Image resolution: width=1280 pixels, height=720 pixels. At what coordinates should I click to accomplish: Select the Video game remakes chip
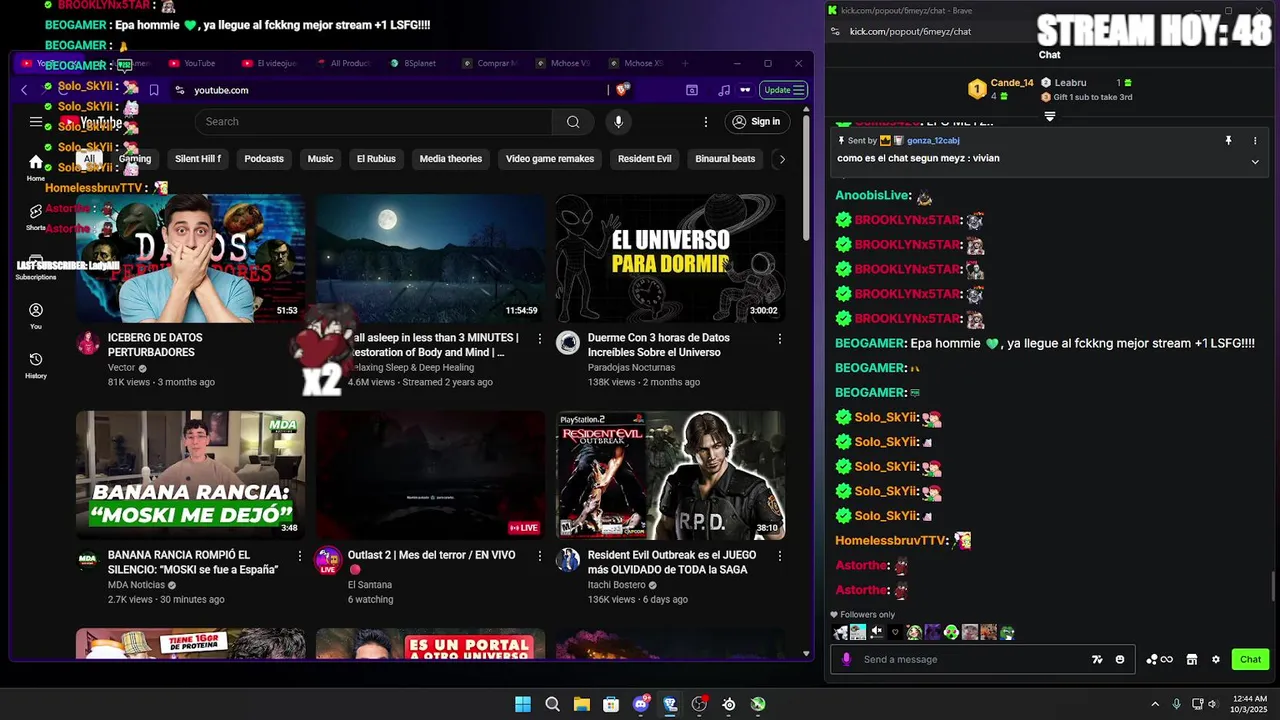(x=550, y=159)
